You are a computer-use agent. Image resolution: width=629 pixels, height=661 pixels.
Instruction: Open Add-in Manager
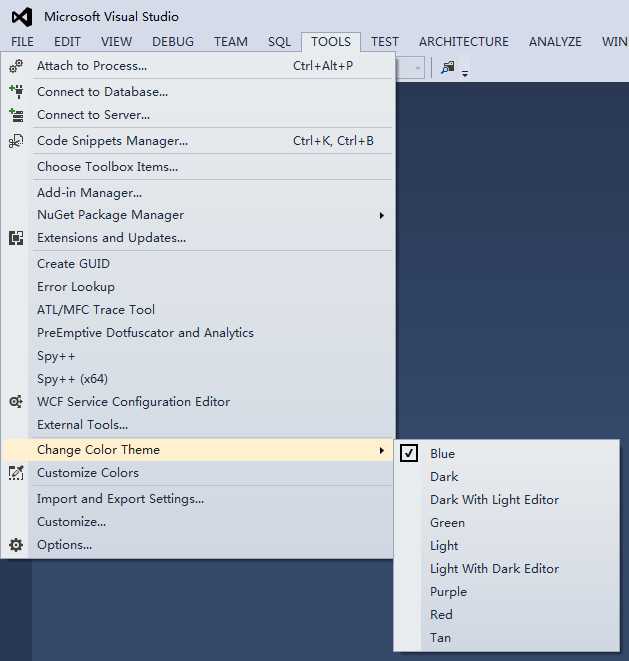pos(198,193)
